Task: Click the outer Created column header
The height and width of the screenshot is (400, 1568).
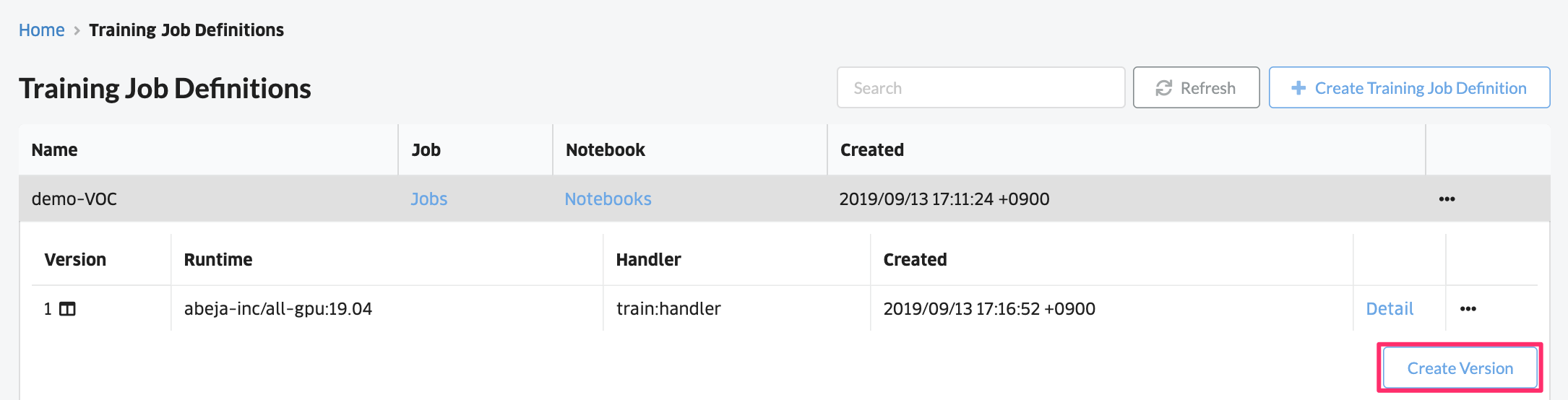Action: tap(871, 150)
